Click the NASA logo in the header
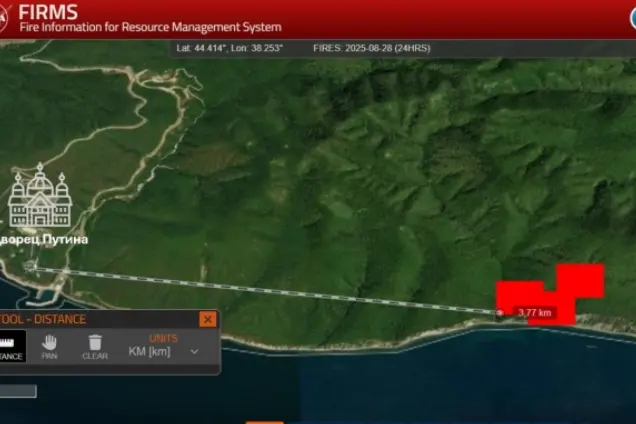 (x=4, y=18)
